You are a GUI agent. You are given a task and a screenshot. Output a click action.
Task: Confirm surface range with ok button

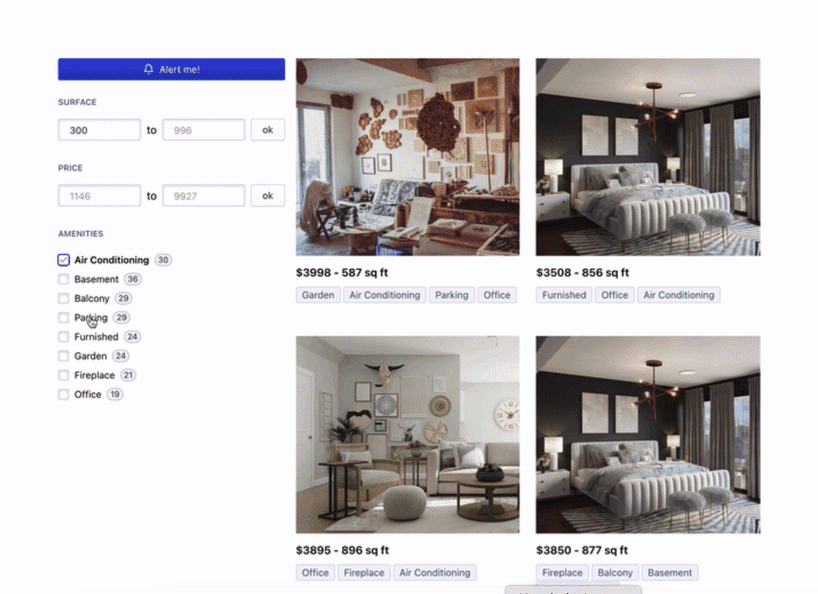[x=268, y=130]
